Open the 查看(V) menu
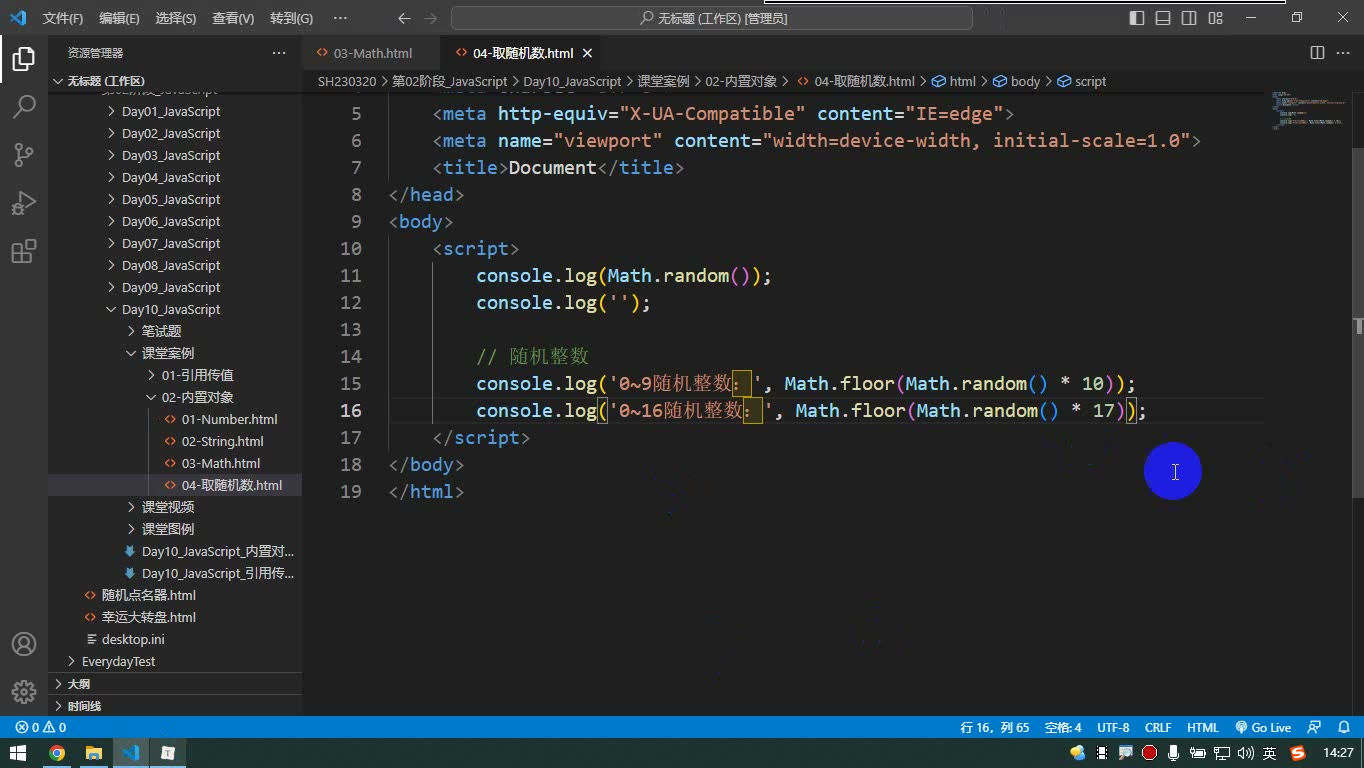The image size is (1364, 768). pos(233,18)
